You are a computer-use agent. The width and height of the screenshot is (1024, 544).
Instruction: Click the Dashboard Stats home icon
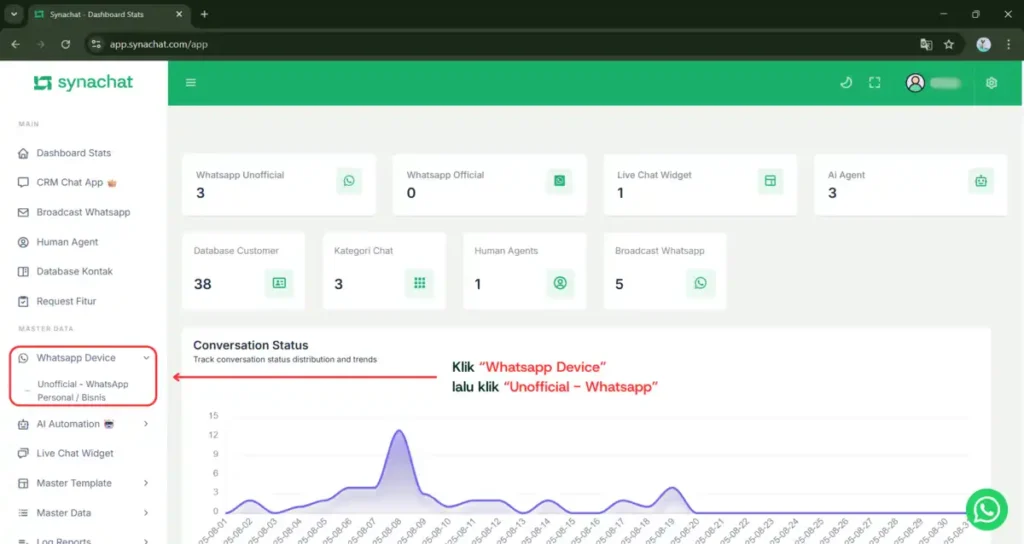pyautogui.click(x=23, y=153)
